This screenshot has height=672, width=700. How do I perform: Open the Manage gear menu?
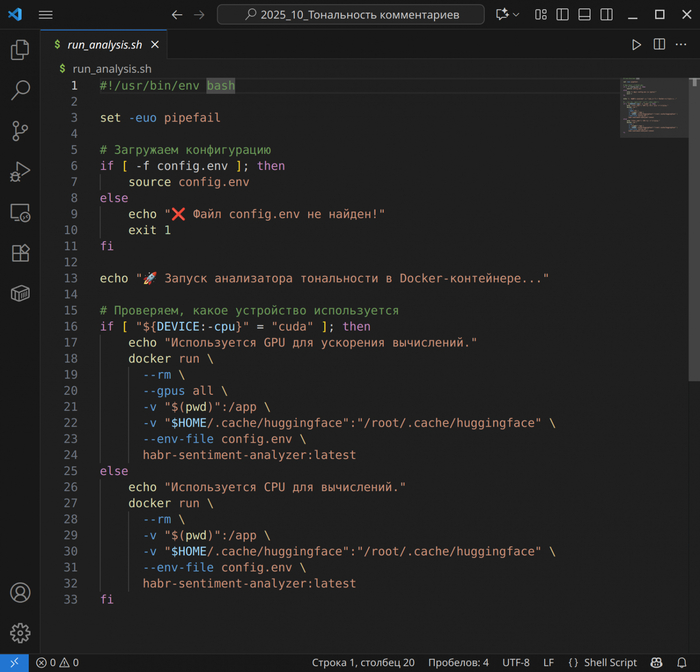[20, 633]
